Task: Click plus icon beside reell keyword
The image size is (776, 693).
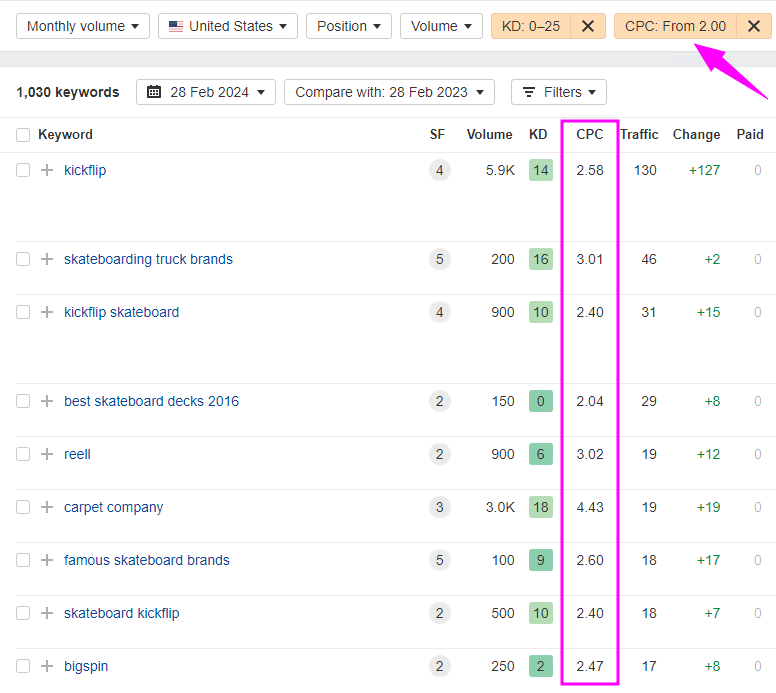Action: 46,454
